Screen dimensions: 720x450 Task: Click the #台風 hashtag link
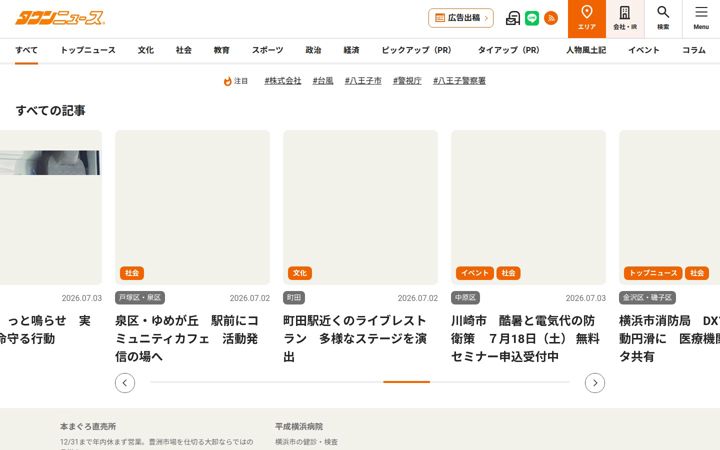[x=323, y=81]
